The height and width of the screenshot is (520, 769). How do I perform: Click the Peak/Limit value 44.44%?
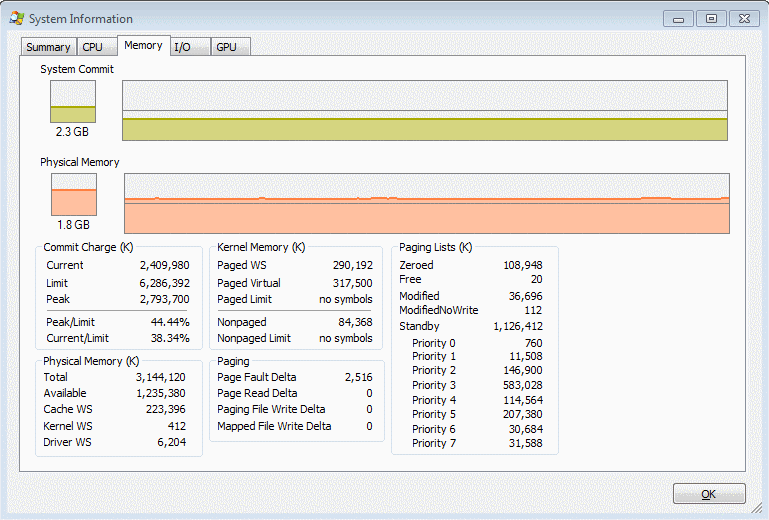170,322
